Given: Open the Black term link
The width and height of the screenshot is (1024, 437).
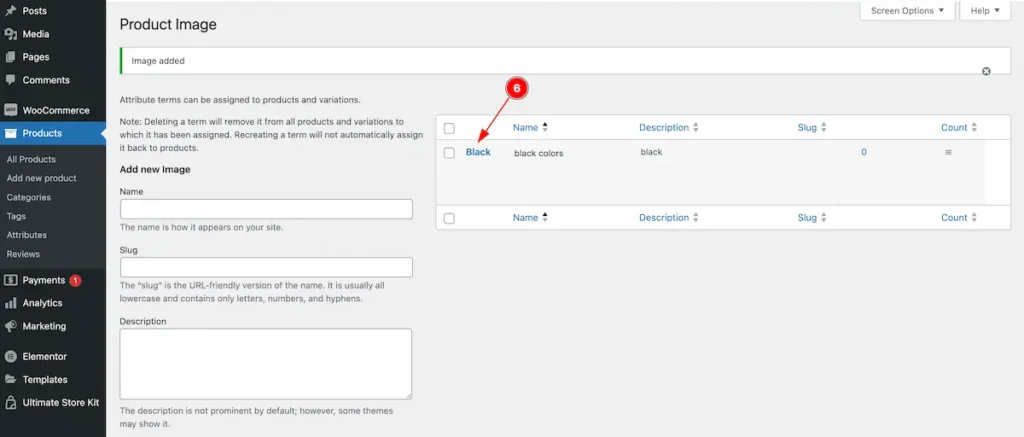Looking at the screenshot, I should [x=478, y=152].
